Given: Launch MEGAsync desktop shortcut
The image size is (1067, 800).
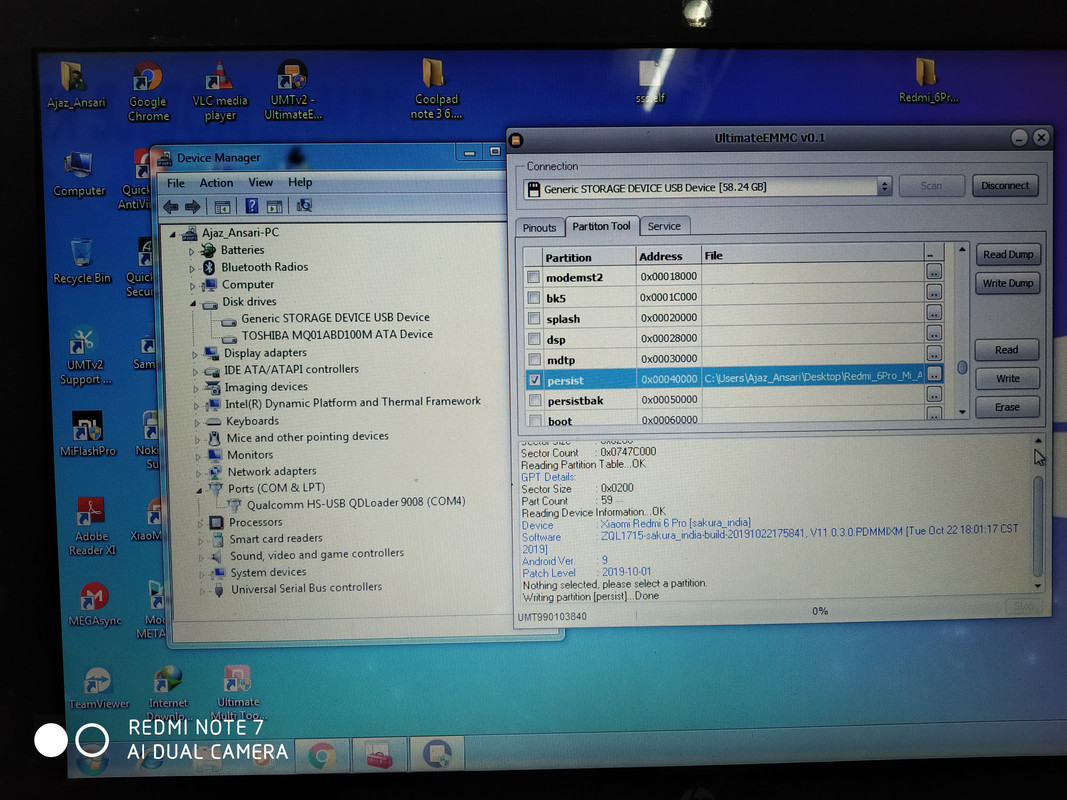Looking at the screenshot, I should point(95,604).
